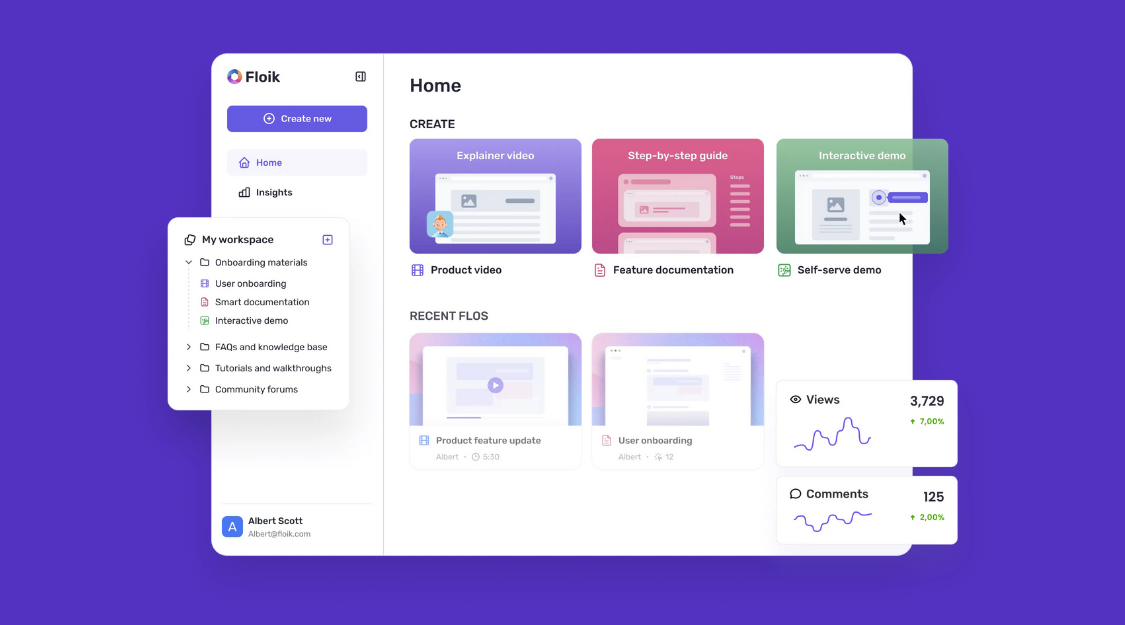This screenshot has height=625, width=1125.
Task: Click the My workspace briefcase icon
Action: pos(189,239)
